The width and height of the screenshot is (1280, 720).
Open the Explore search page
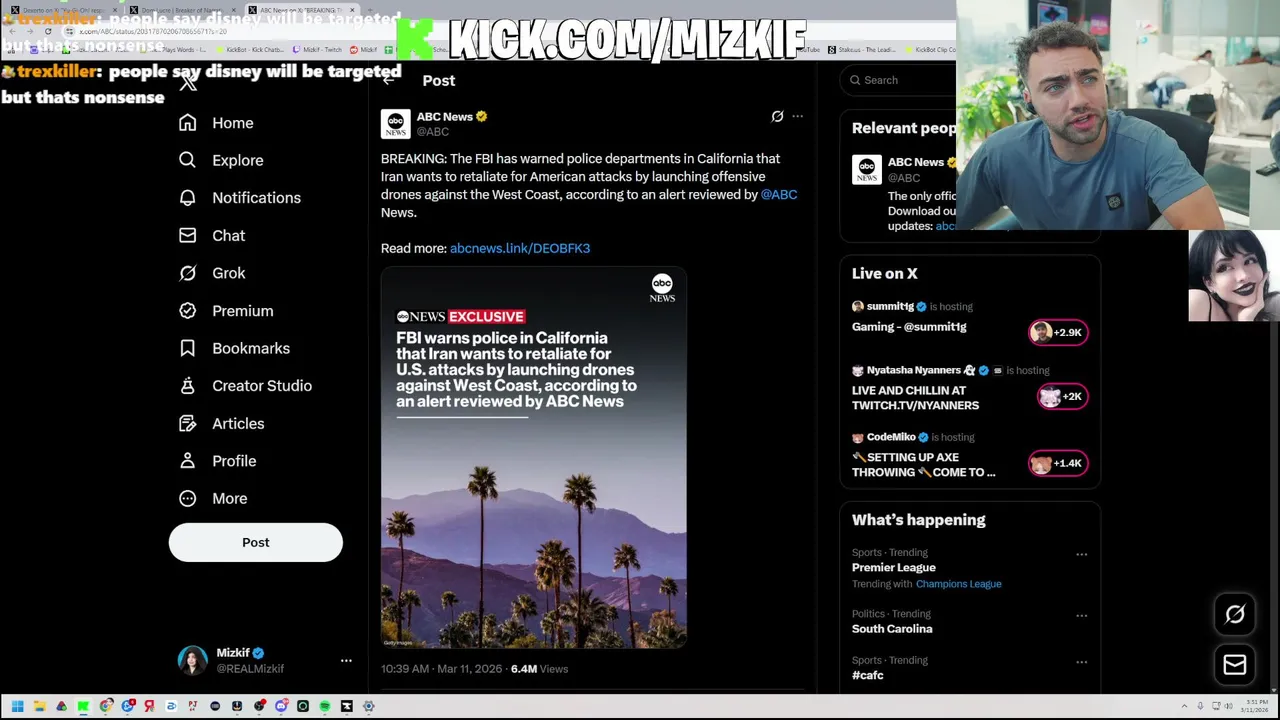tap(221, 160)
